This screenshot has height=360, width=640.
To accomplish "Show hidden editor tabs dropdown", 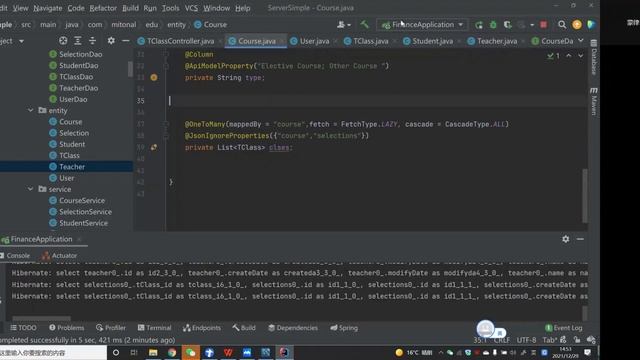I will click(580, 41).
